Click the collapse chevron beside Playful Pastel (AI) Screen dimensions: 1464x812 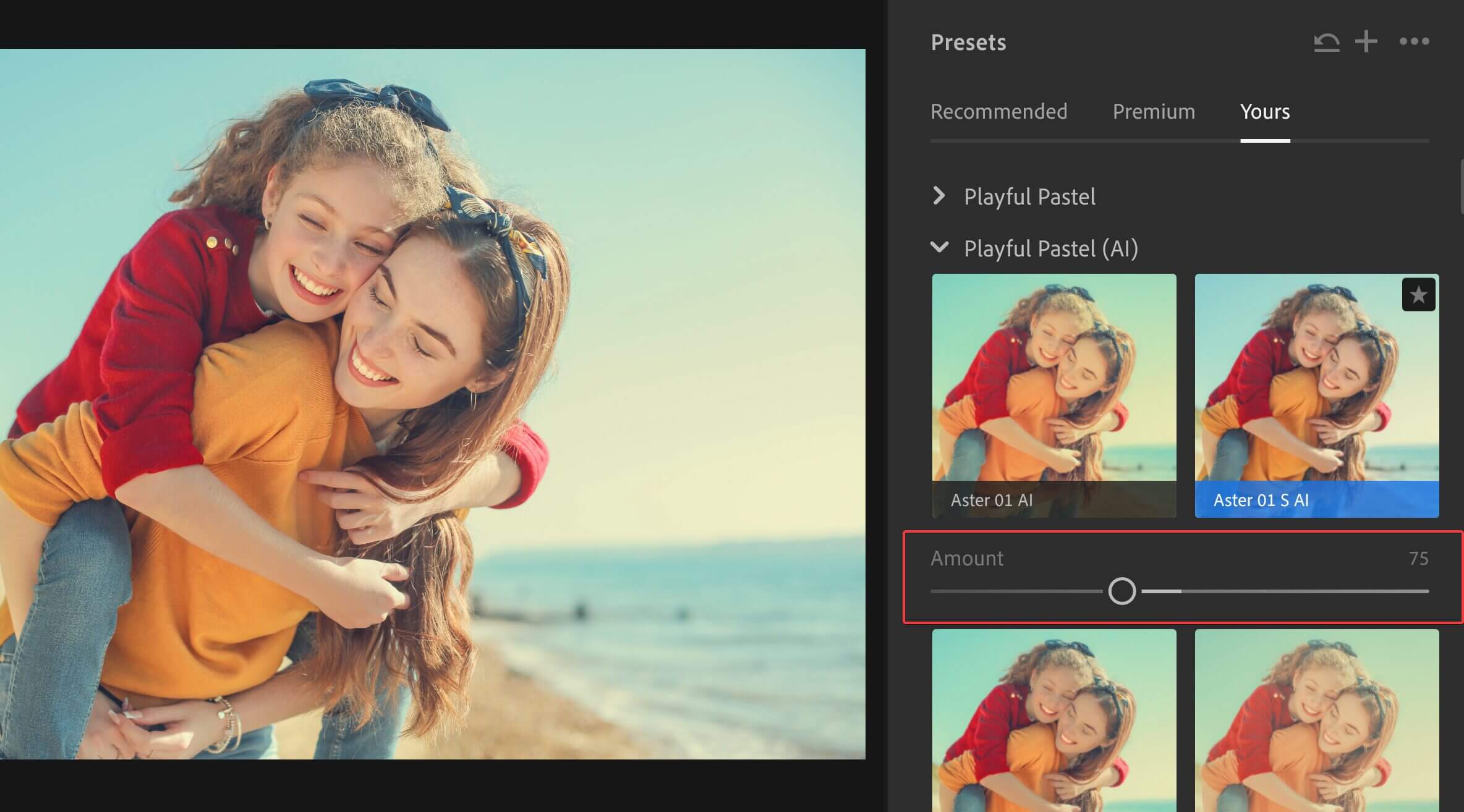pos(940,248)
